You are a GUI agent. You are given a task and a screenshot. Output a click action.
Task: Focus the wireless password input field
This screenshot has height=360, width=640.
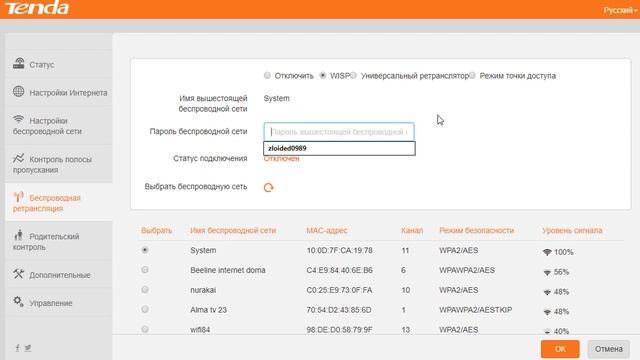339,132
